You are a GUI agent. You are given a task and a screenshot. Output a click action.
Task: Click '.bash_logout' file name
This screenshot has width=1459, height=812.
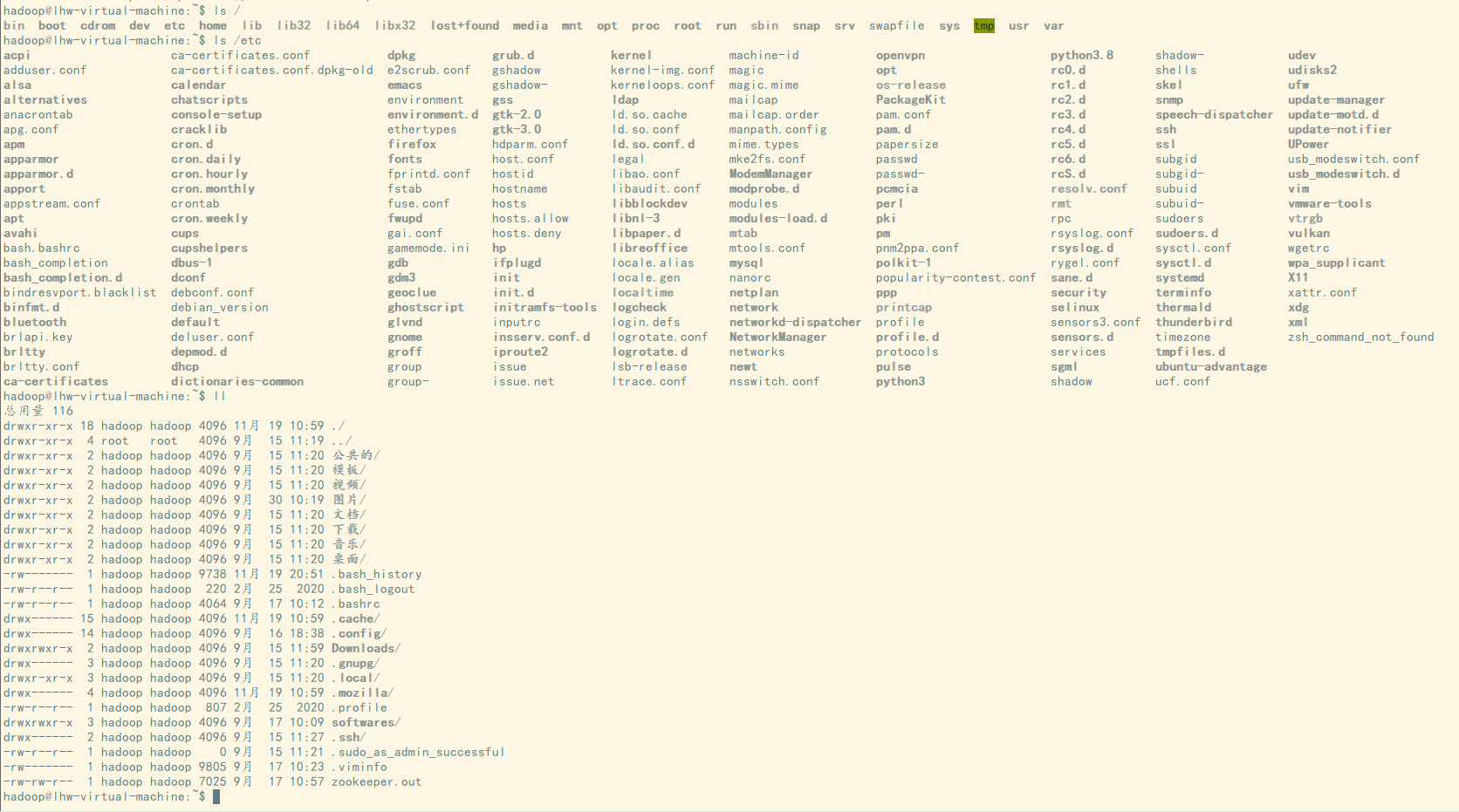pos(373,590)
